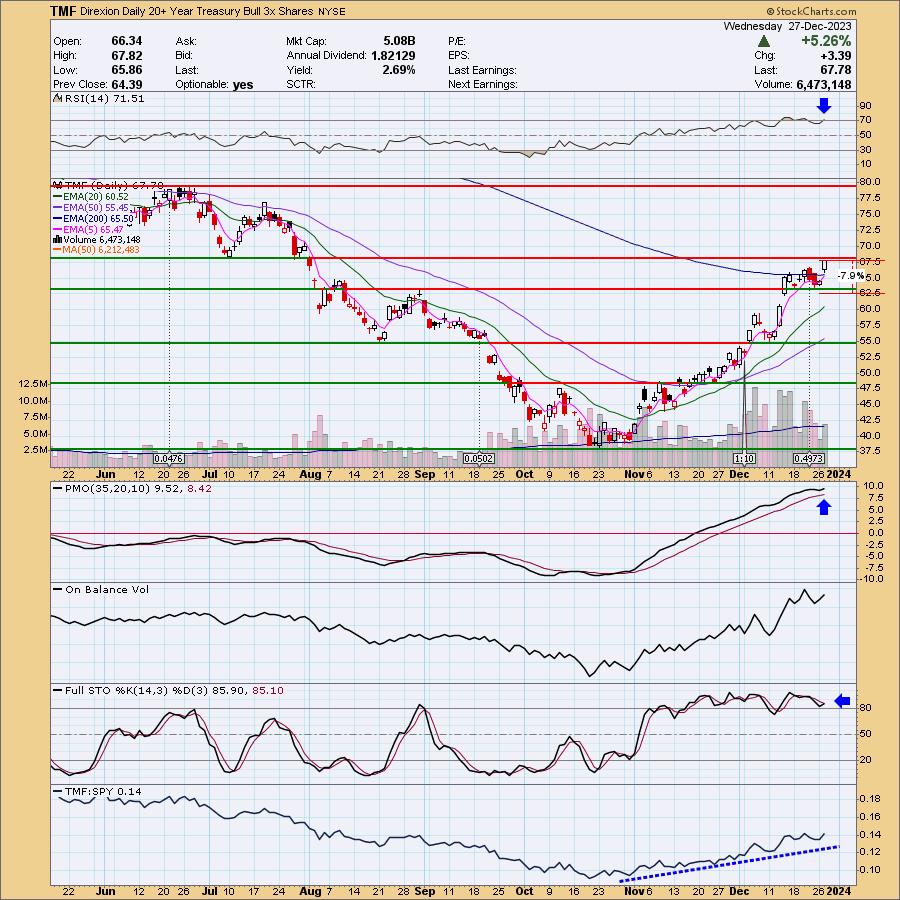The width and height of the screenshot is (900, 900).
Task: Click the header Volume value "6,473,148"
Action: (824, 84)
